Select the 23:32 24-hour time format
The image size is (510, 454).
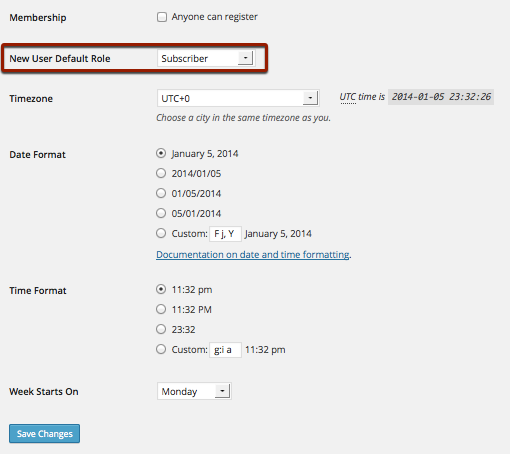(x=161, y=329)
